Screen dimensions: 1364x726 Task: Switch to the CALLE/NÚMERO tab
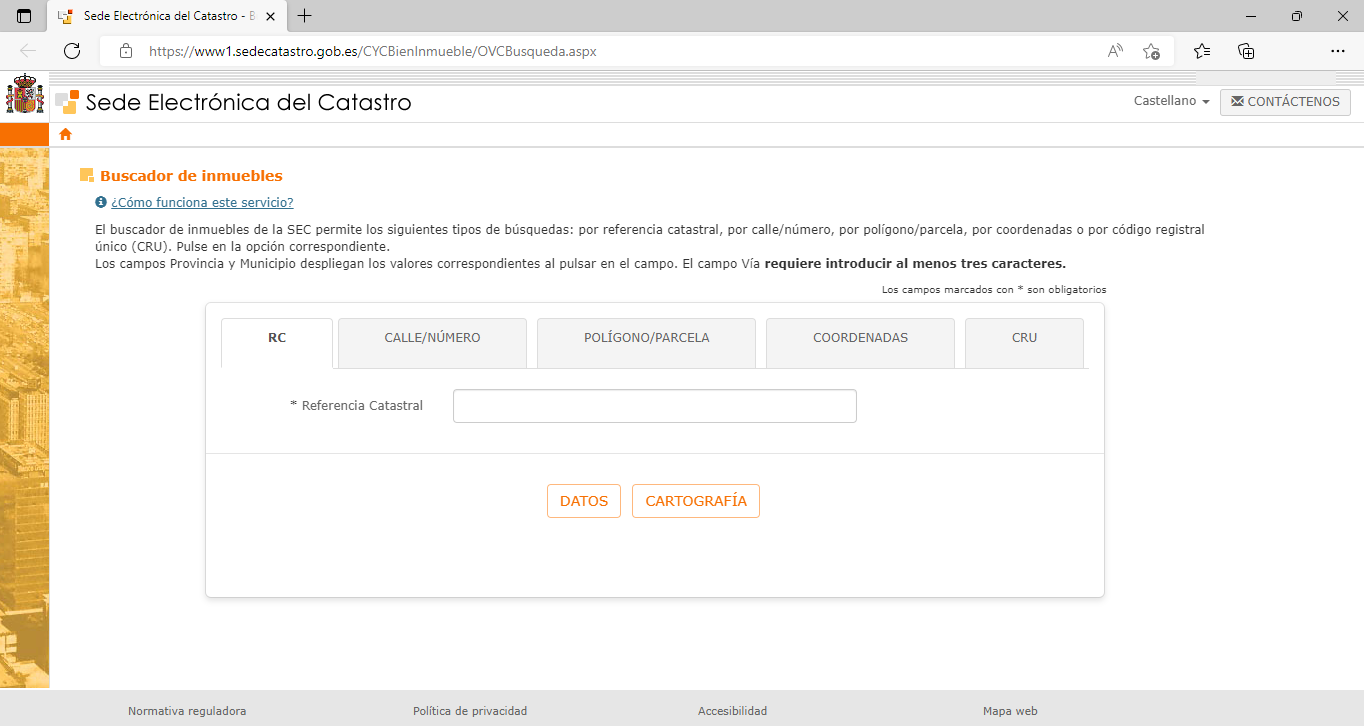click(432, 342)
